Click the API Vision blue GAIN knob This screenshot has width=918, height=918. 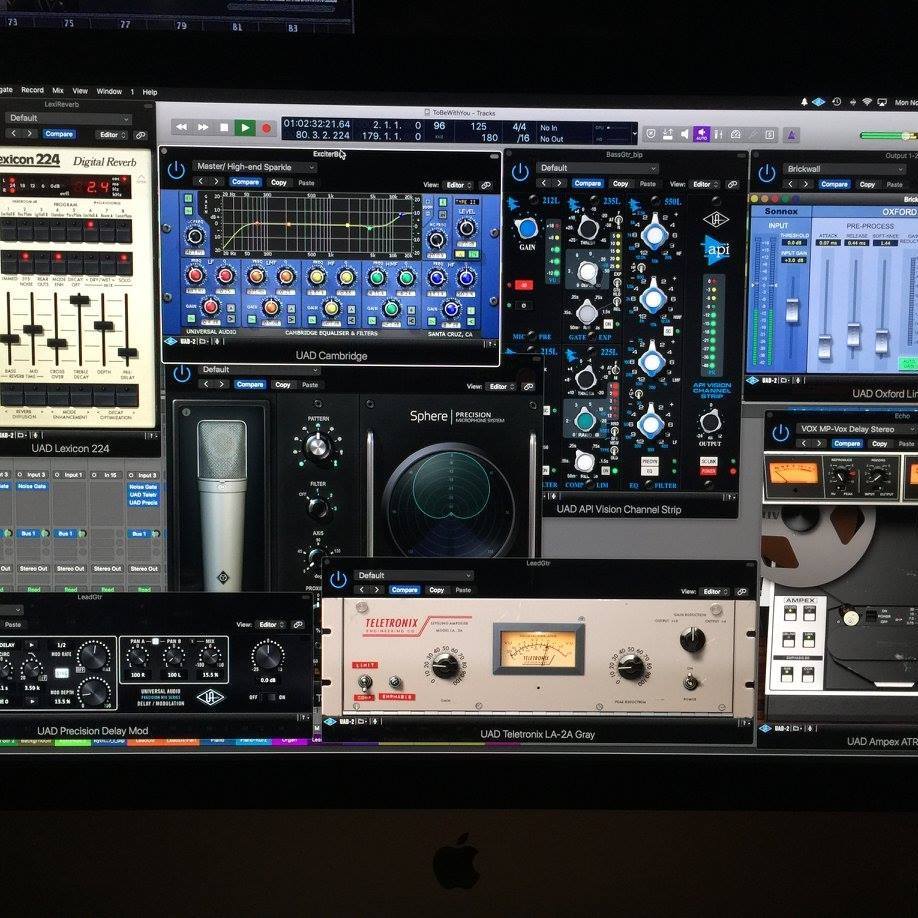tap(526, 227)
